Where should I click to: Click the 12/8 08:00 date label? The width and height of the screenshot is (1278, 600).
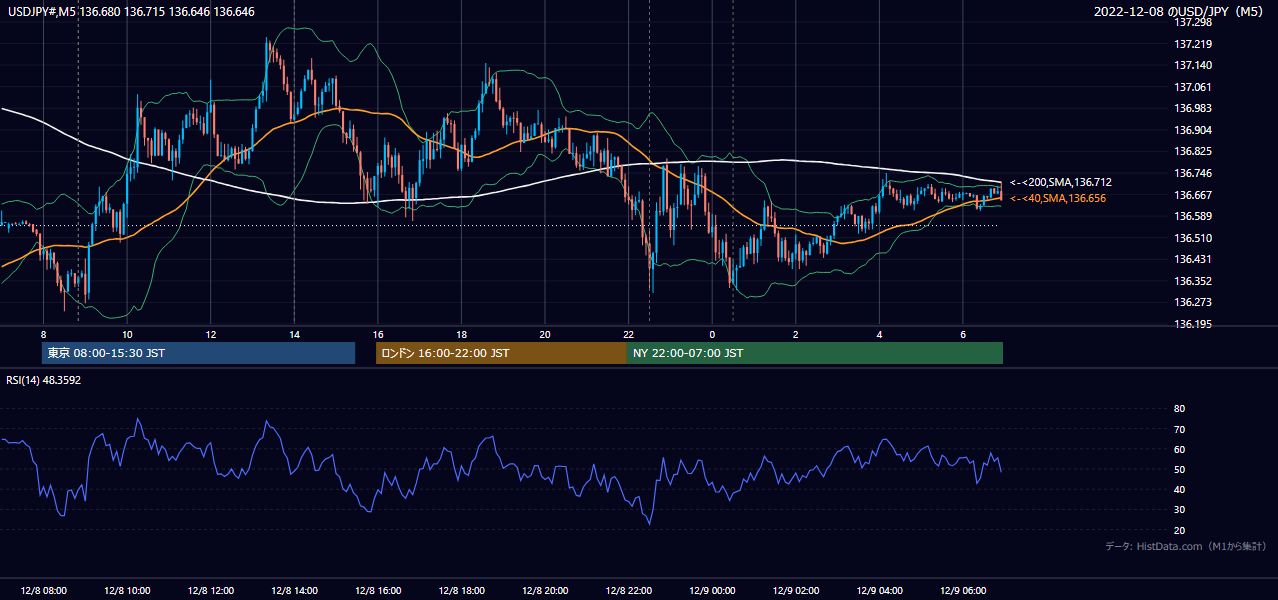(x=43, y=590)
